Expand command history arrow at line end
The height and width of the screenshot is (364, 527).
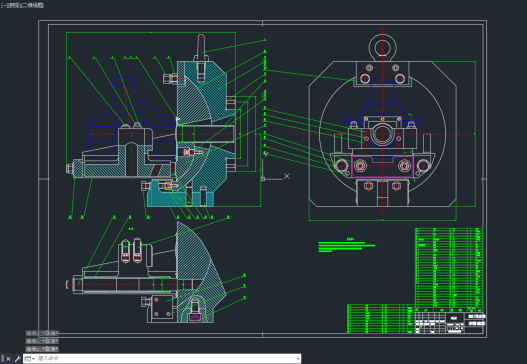pyautogui.click(x=298, y=359)
